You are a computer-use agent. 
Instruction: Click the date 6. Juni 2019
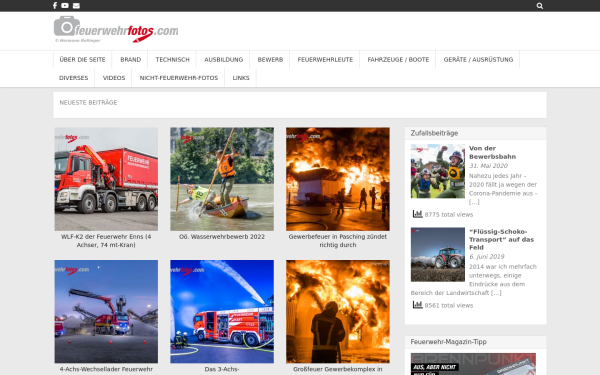[x=487, y=256]
